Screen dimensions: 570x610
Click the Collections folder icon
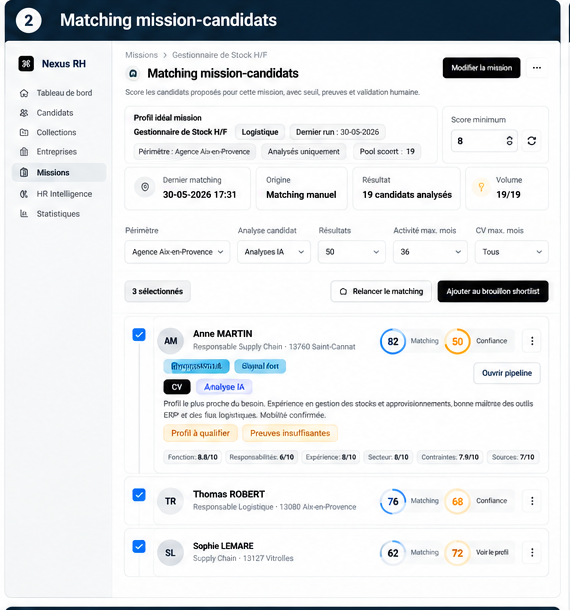24,132
